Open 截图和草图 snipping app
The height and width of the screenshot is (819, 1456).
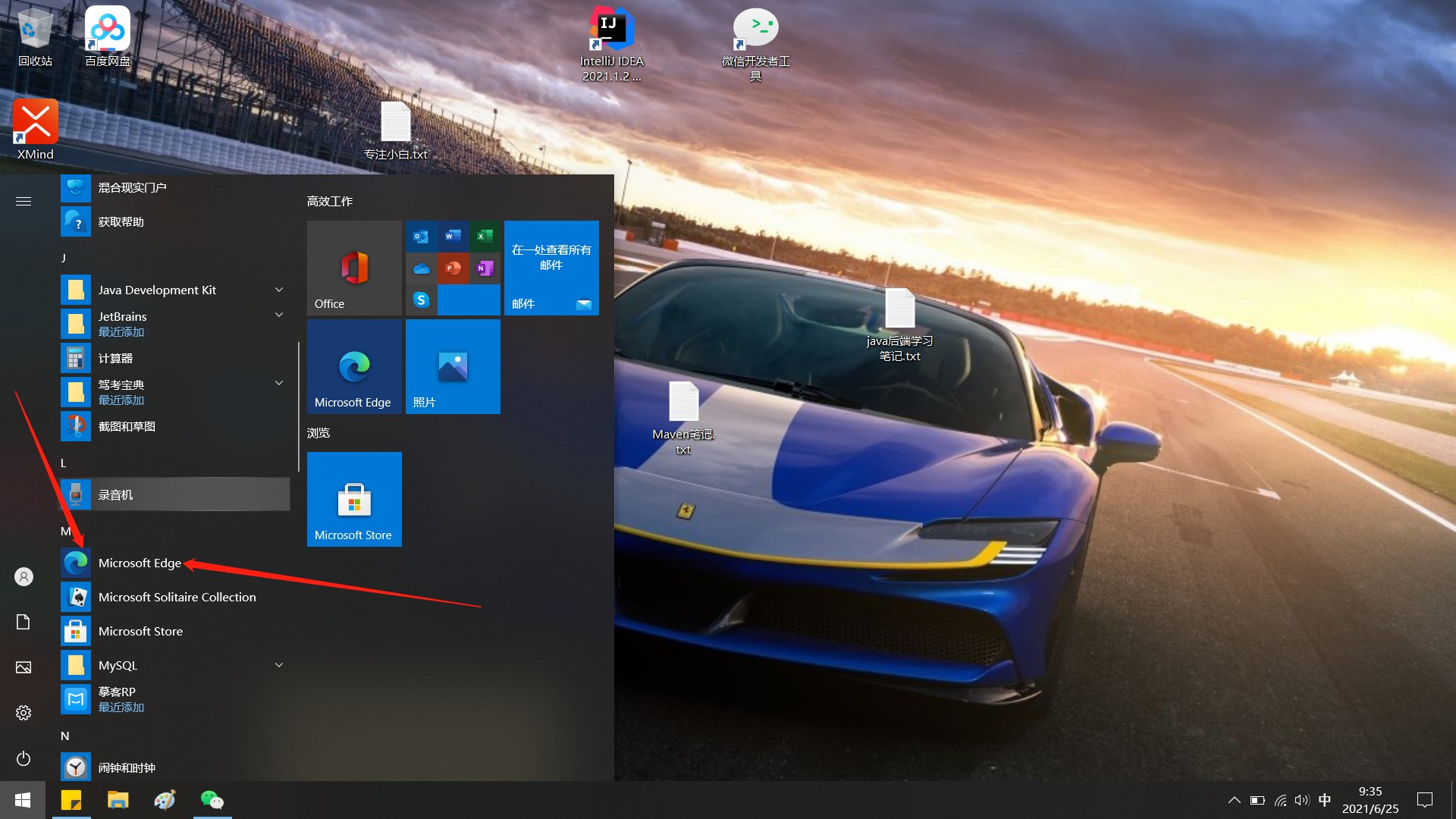pos(127,426)
